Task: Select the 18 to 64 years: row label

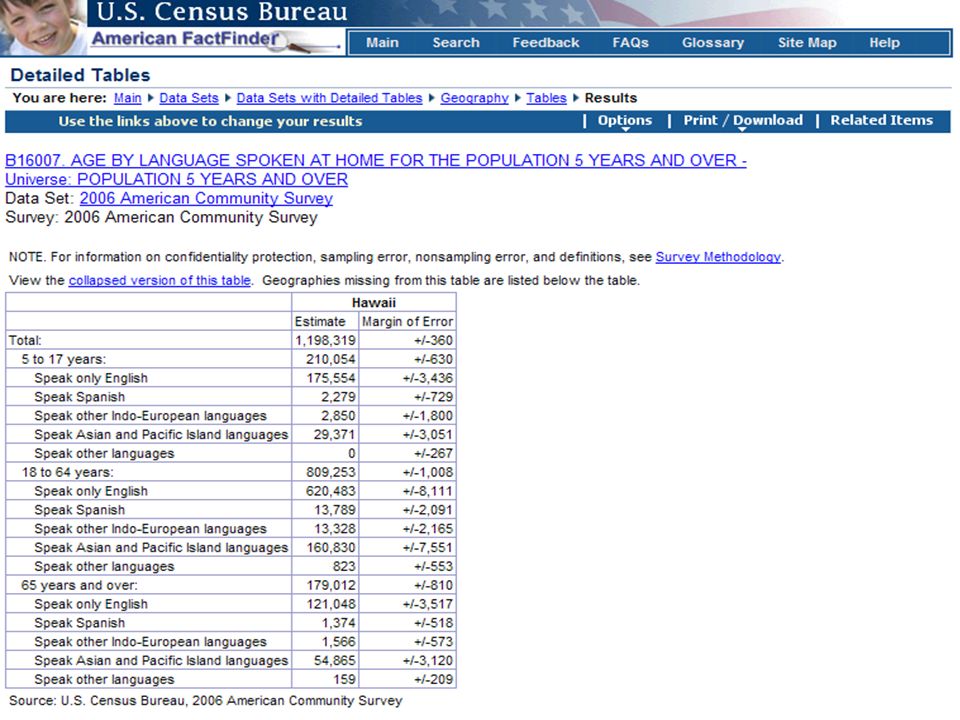Action: click(x=67, y=472)
